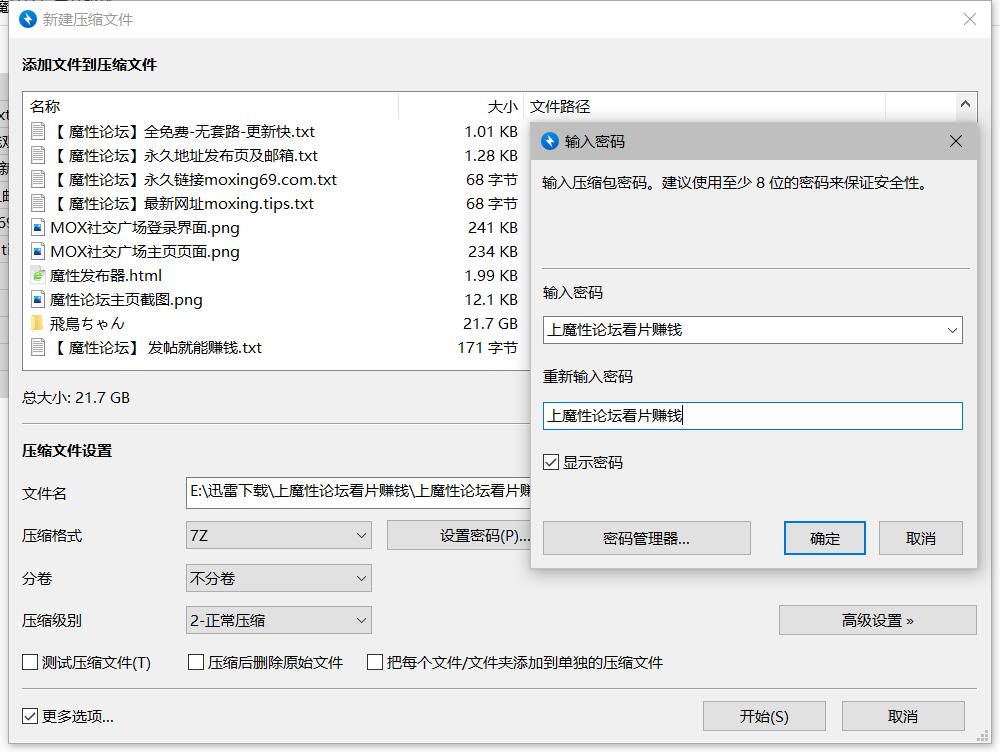Toggle the 更多选项... checkbox
This screenshot has height=752, width=1000.
(30, 716)
